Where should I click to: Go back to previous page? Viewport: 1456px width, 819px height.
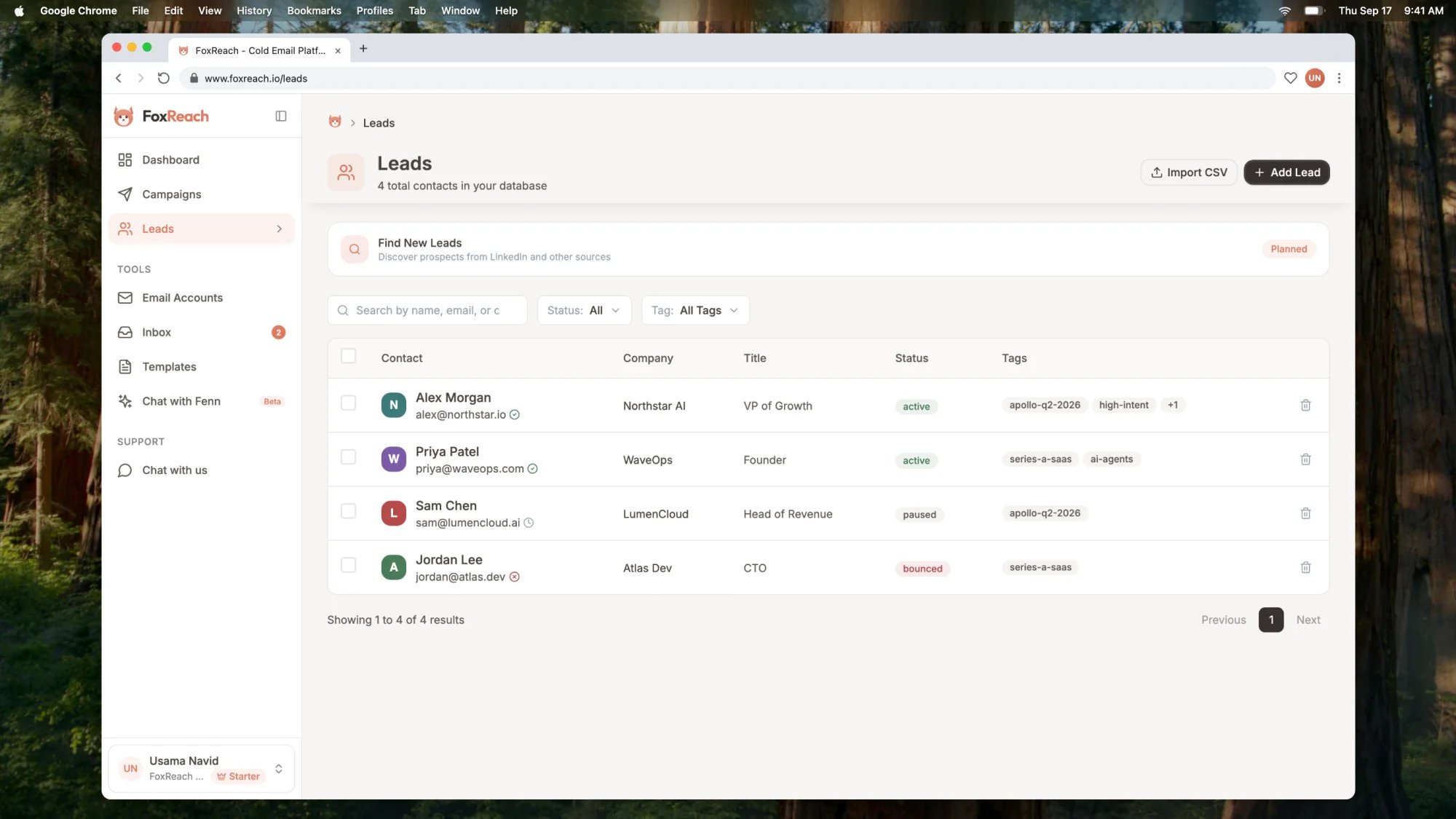pyautogui.click(x=119, y=78)
